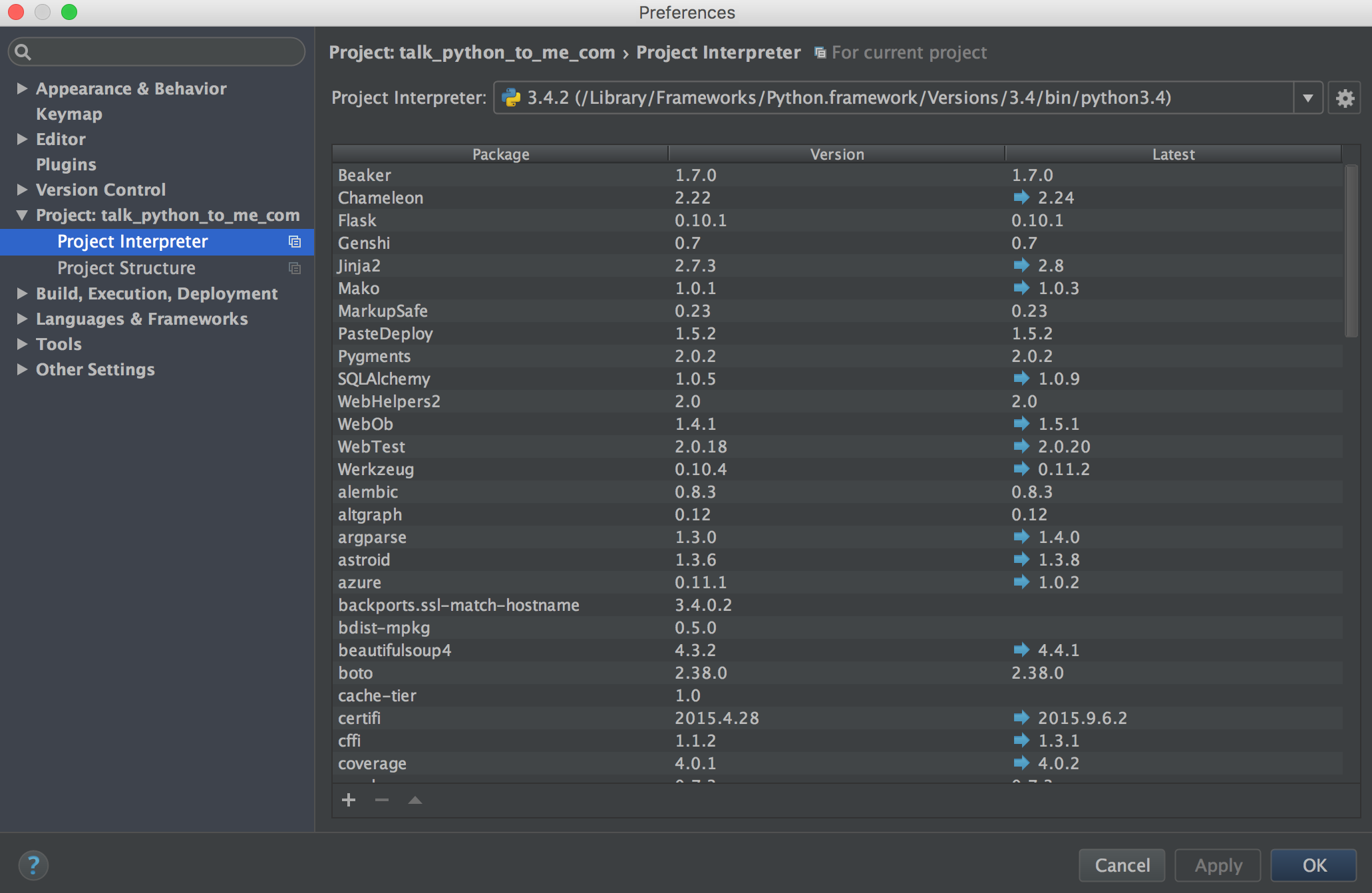The width and height of the screenshot is (1372, 893).
Task: Confirm with the OK button
Action: (x=1313, y=865)
